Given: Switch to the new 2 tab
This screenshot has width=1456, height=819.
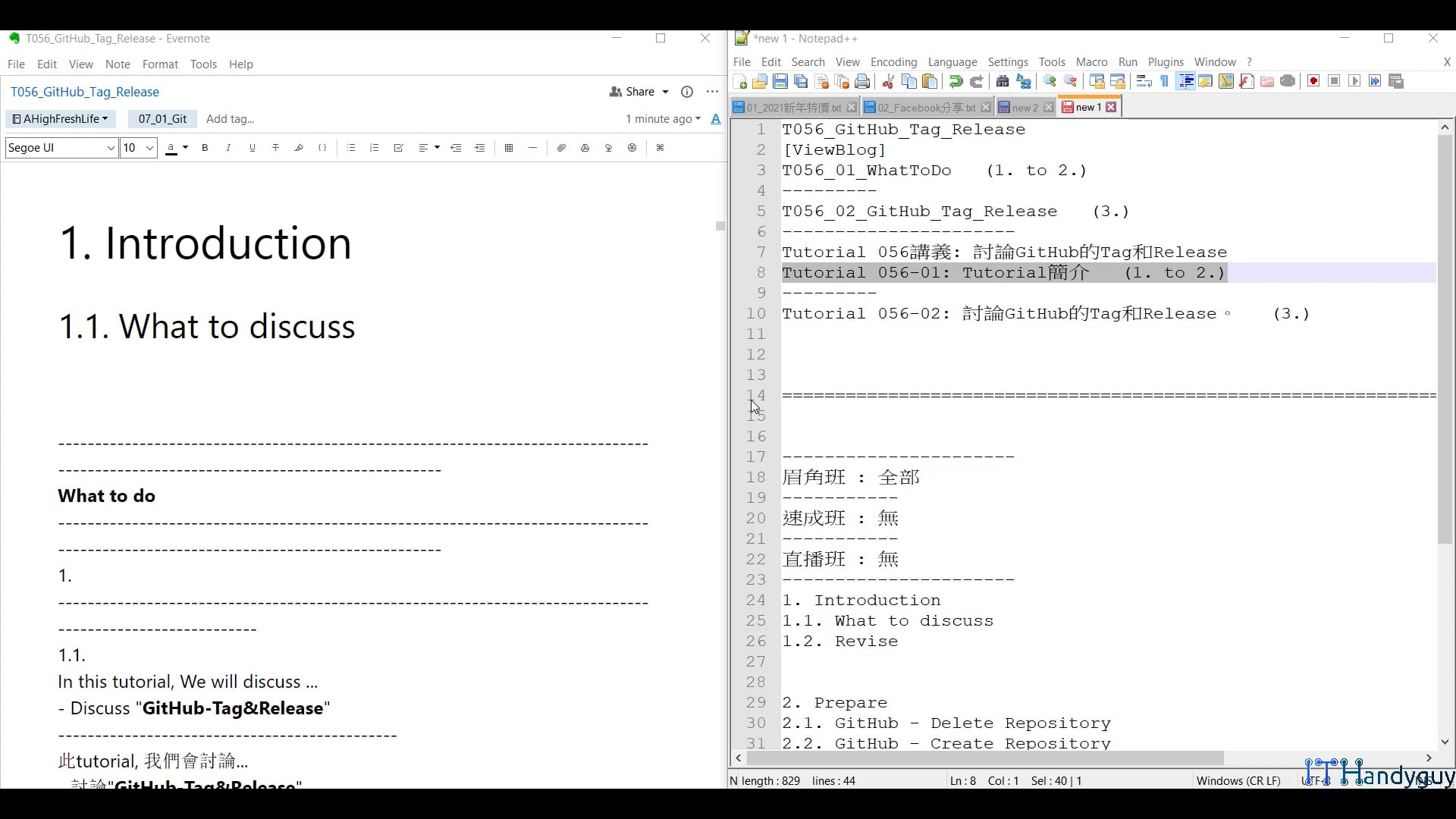Looking at the screenshot, I should [x=1025, y=108].
